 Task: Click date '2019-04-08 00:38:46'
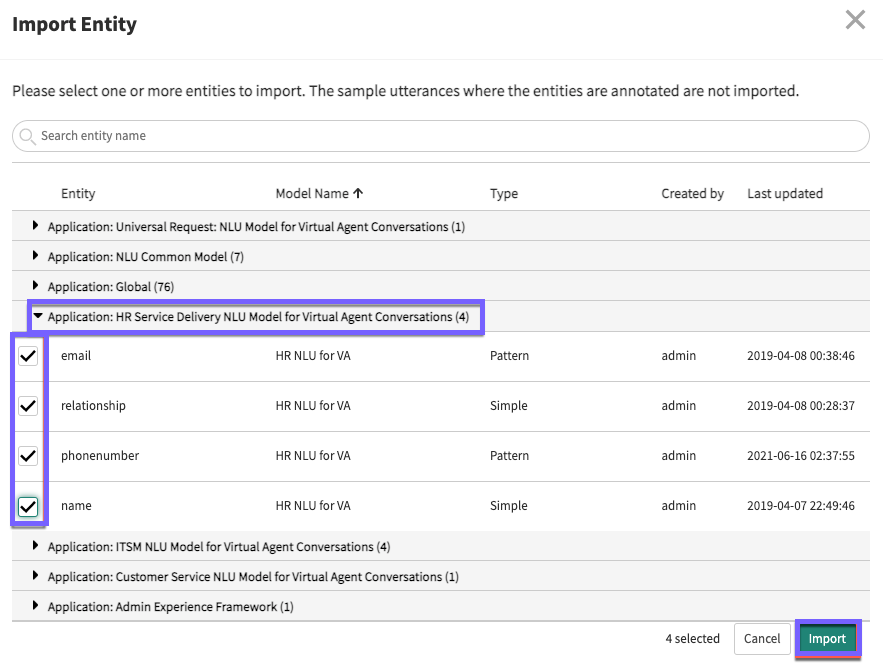tap(801, 355)
